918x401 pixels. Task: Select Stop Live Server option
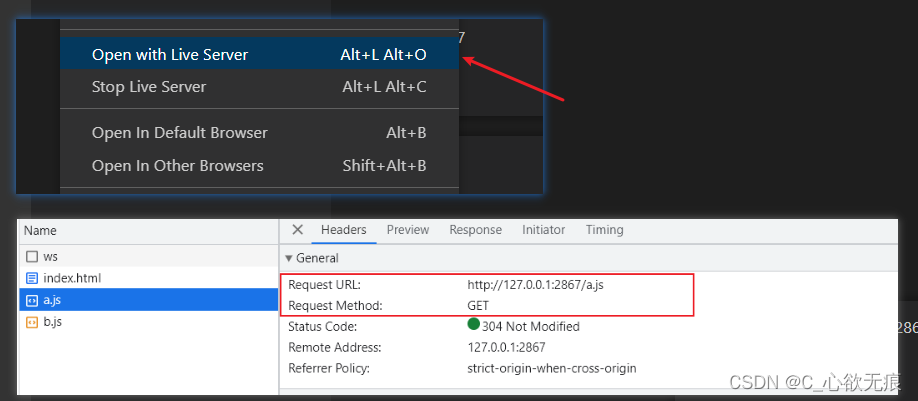click(x=149, y=87)
